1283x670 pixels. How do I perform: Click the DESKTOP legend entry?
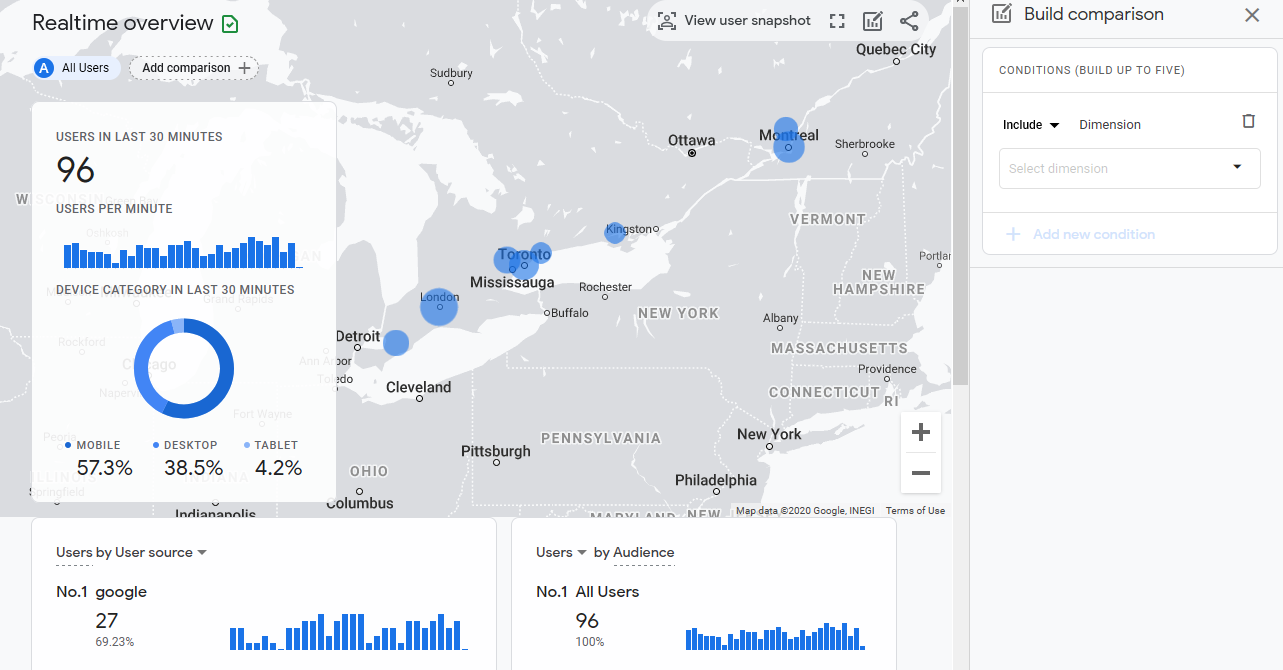click(185, 445)
